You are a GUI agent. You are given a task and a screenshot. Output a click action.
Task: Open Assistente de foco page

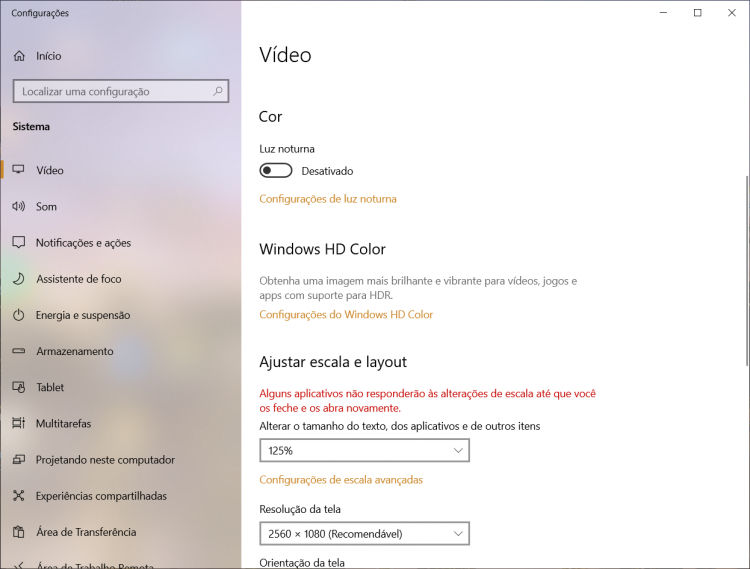[121, 279]
